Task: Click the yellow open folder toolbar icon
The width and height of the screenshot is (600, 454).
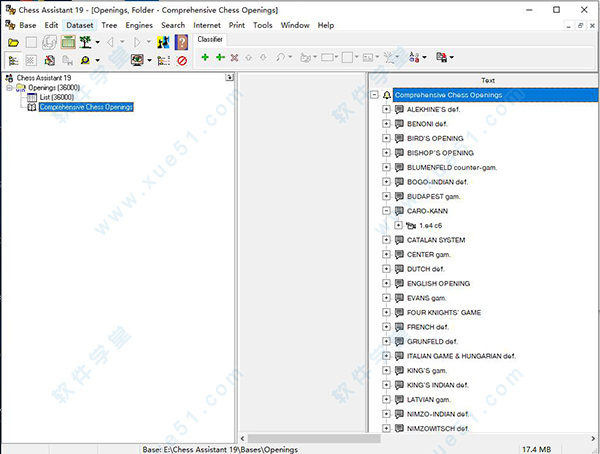Action: (13, 43)
